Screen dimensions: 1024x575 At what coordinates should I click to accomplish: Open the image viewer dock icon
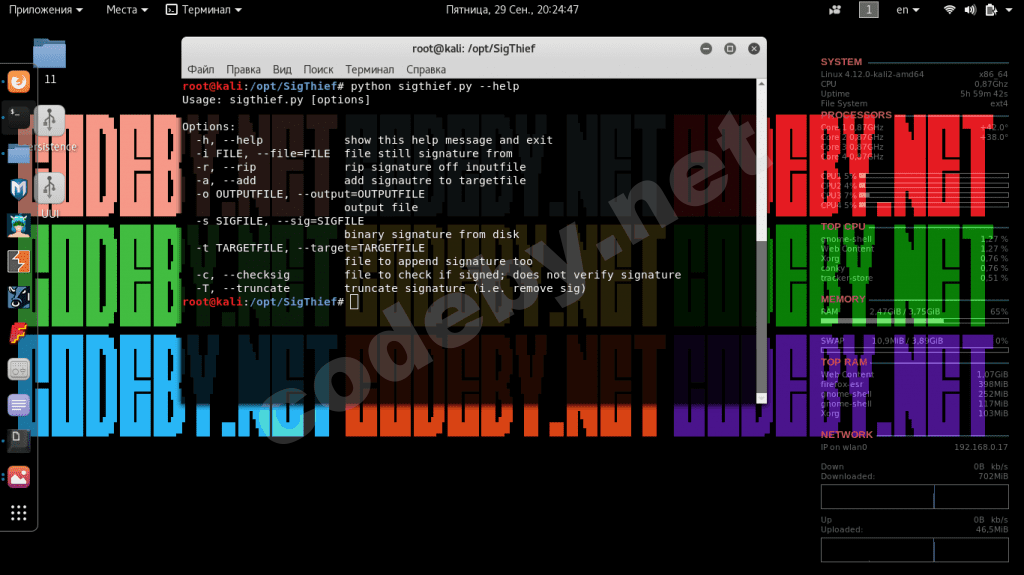point(18,477)
